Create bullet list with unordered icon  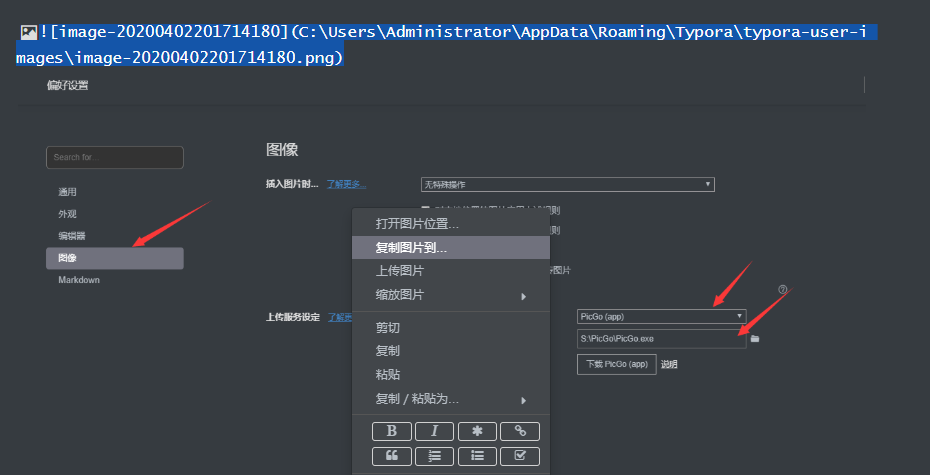point(477,456)
